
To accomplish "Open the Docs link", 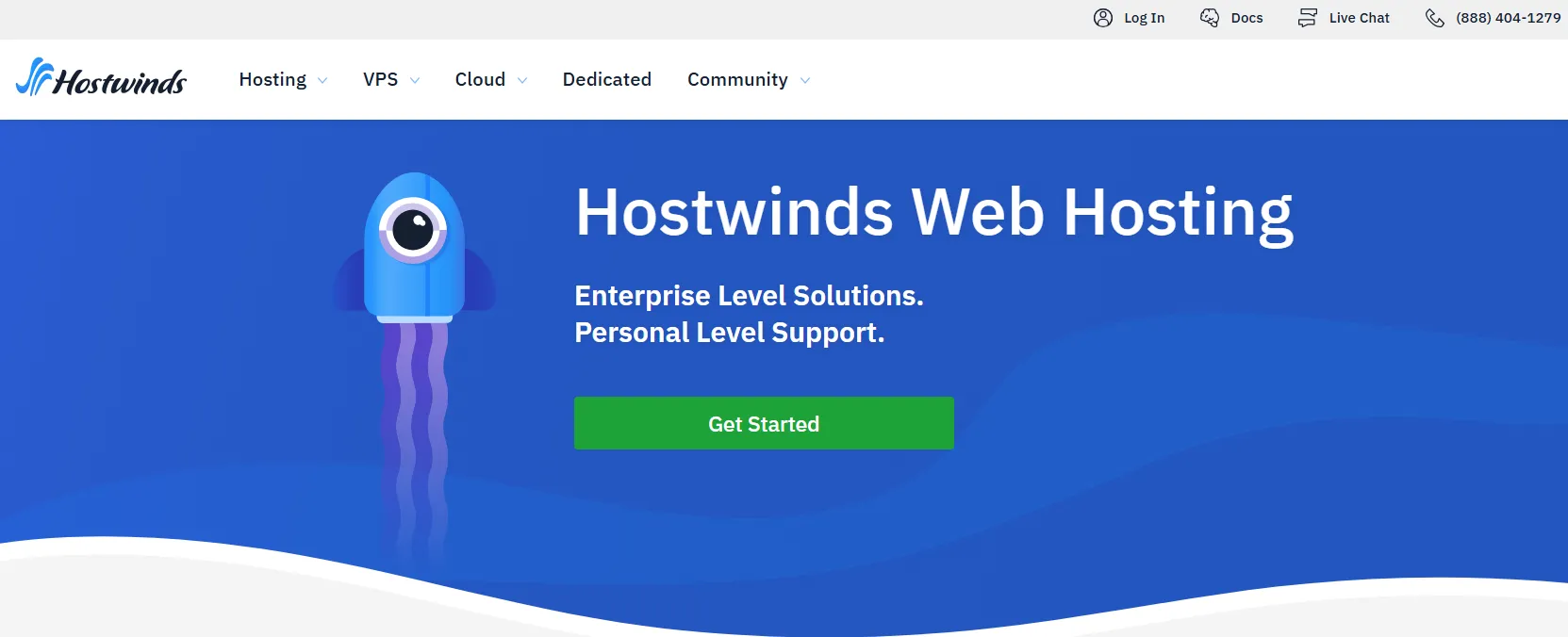I will click(1246, 18).
